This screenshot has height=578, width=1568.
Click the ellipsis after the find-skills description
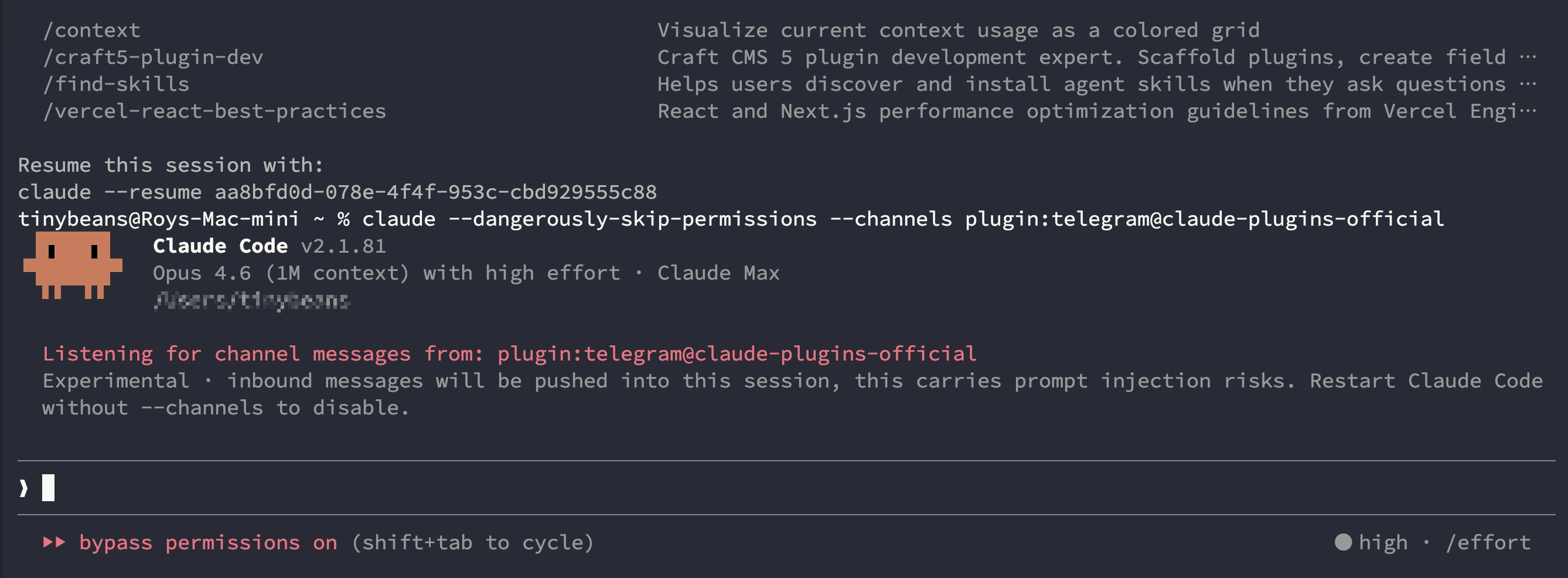(x=1528, y=84)
